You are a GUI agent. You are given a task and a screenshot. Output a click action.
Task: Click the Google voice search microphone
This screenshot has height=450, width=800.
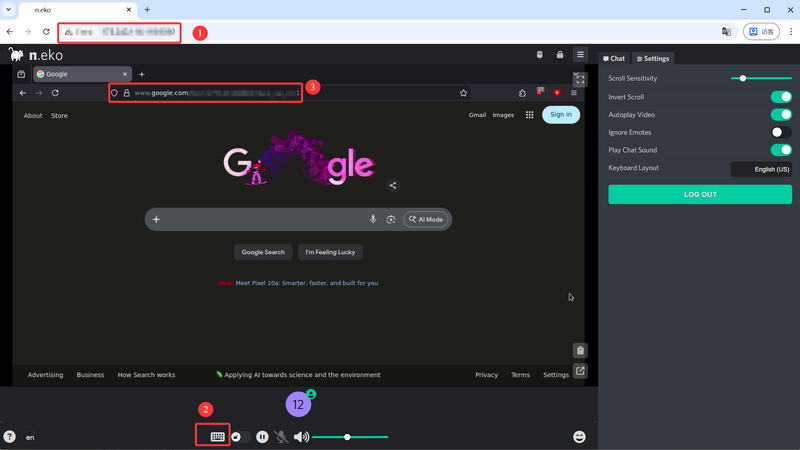(x=373, y=219)
